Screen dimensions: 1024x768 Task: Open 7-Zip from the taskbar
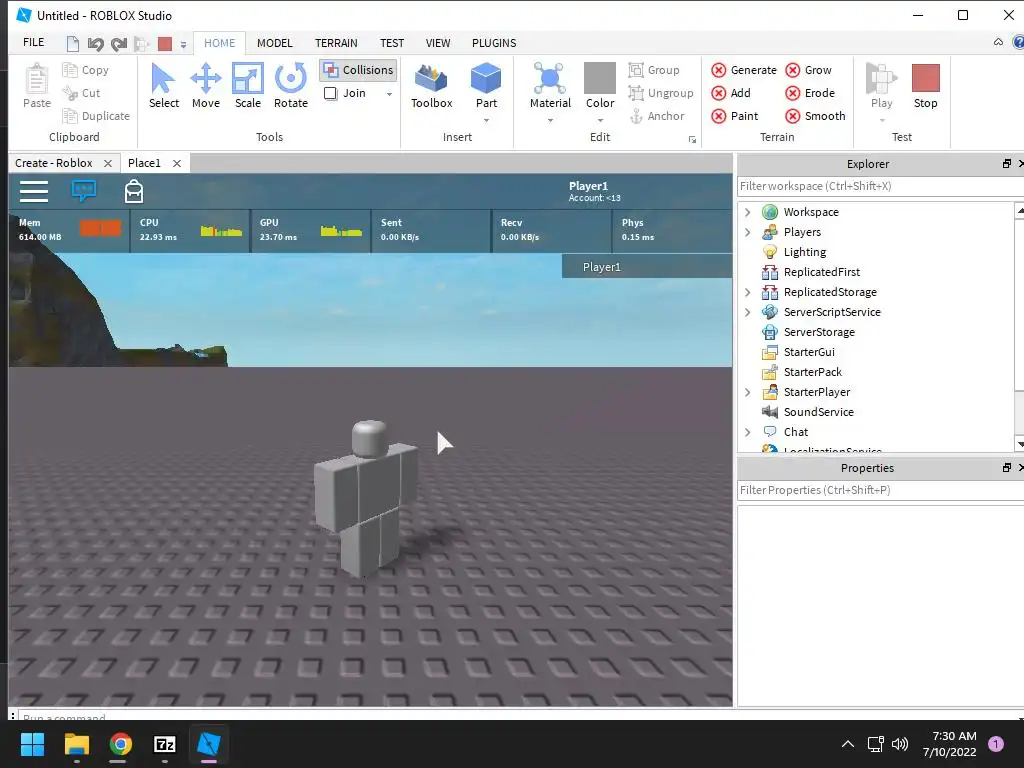click(165, 744)
